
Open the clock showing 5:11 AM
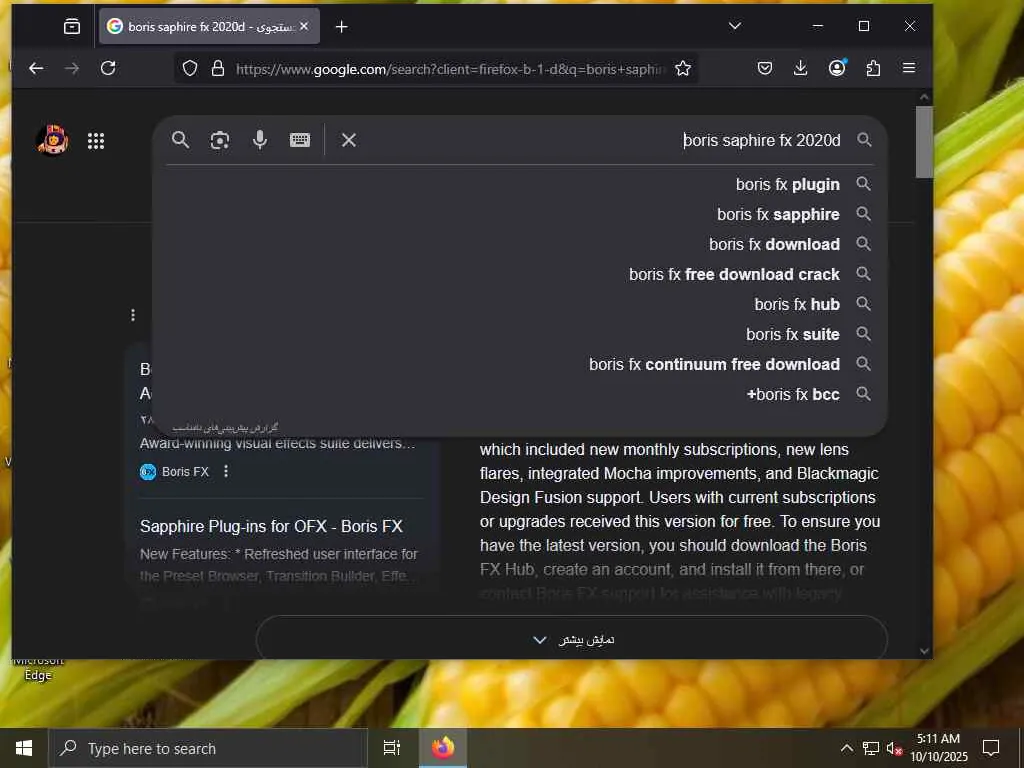[938, 748]
